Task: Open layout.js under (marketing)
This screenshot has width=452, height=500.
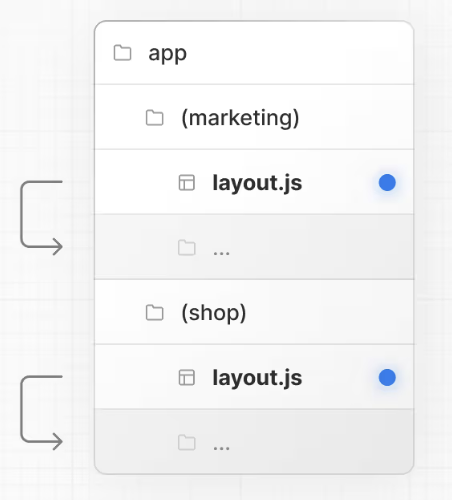Action: click(x=257, y=183)
